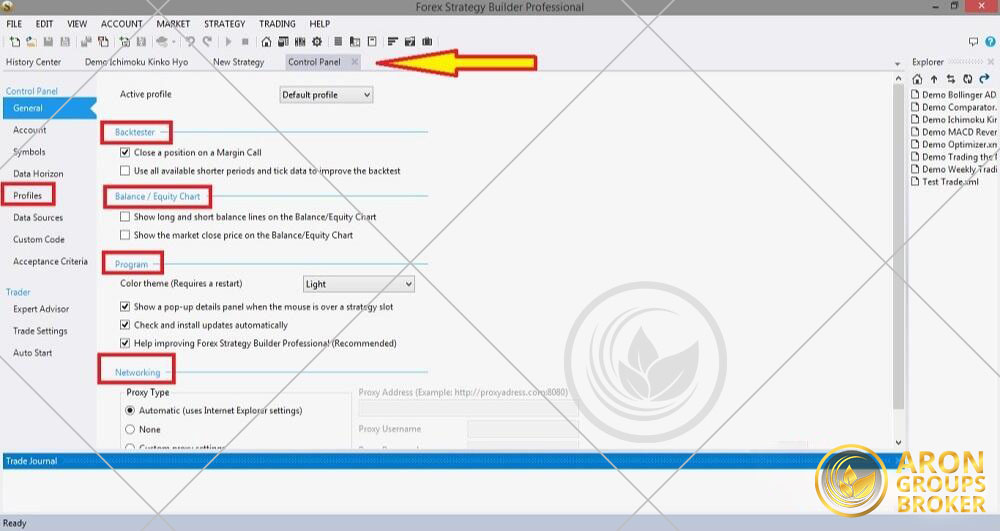
Task: Click Explorer Refresh icon
Action: (x=967, y=79)
